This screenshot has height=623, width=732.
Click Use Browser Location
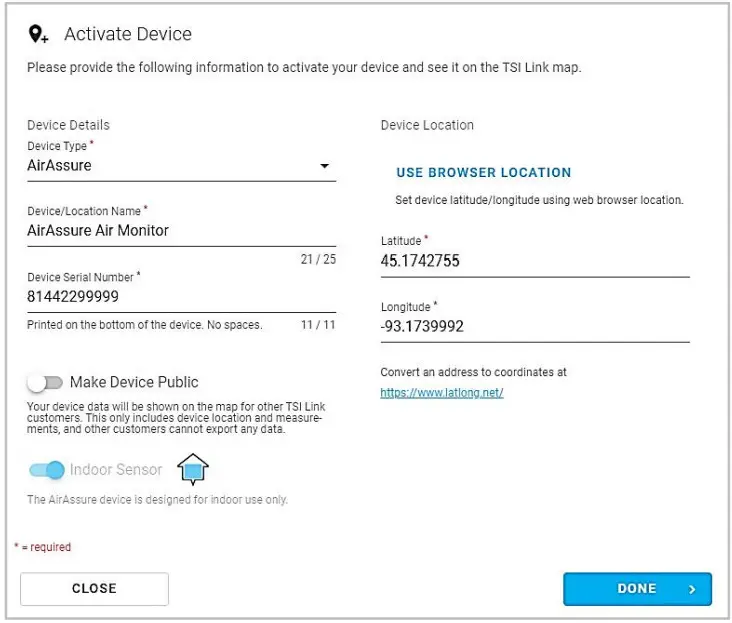point(483,173)
